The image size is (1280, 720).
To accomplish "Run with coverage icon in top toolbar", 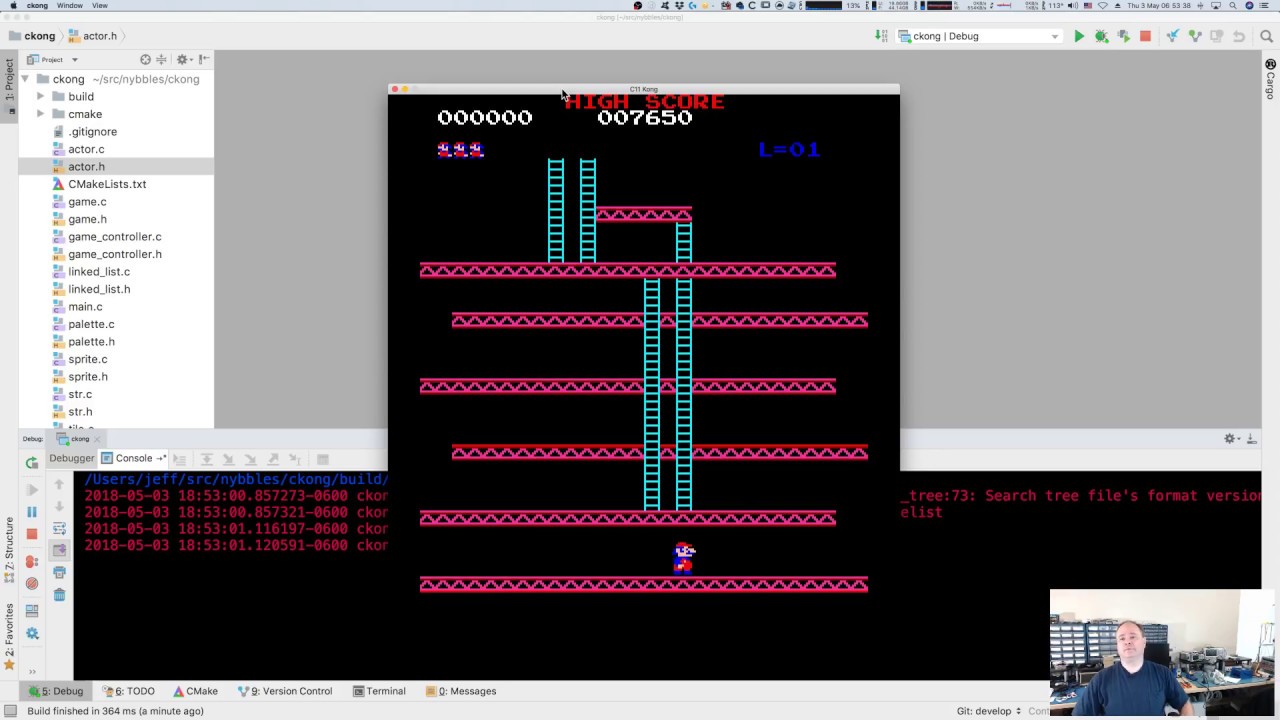I will [x=1123, y=36].
